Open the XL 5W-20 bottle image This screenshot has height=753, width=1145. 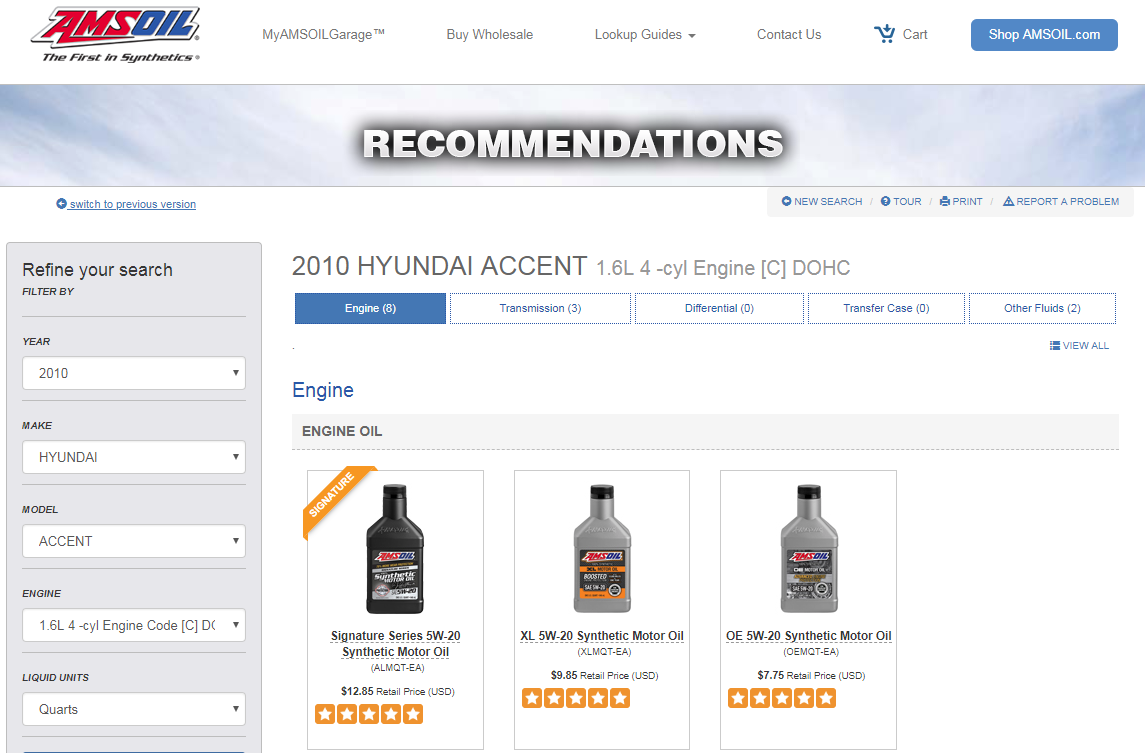pyautogui.click(x=602, y=548)
